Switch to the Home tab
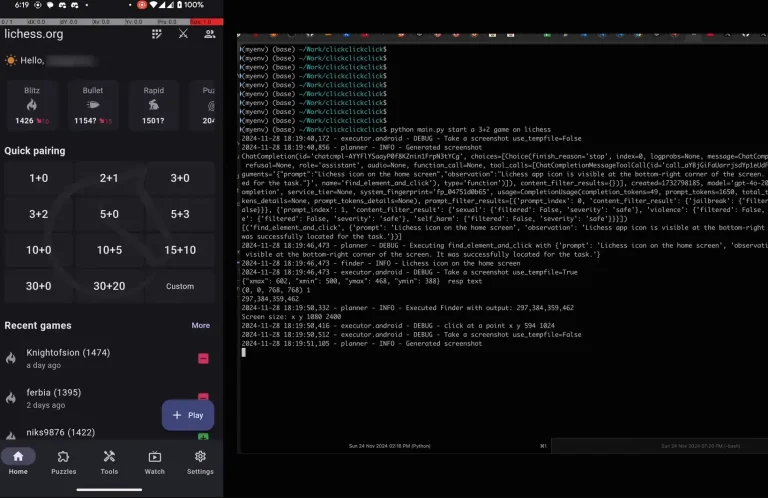Viewport: 768px width, 498px height. click(x=18, y=462)
